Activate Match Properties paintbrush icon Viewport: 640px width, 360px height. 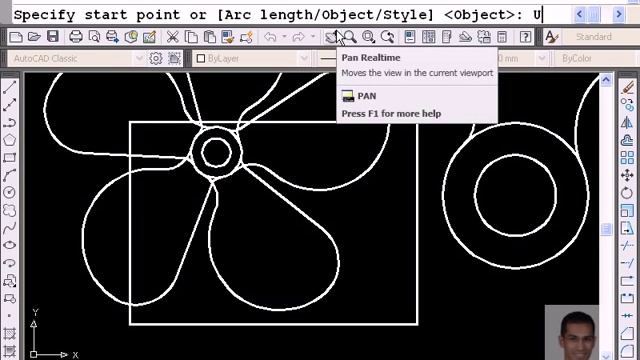[228, 37]
